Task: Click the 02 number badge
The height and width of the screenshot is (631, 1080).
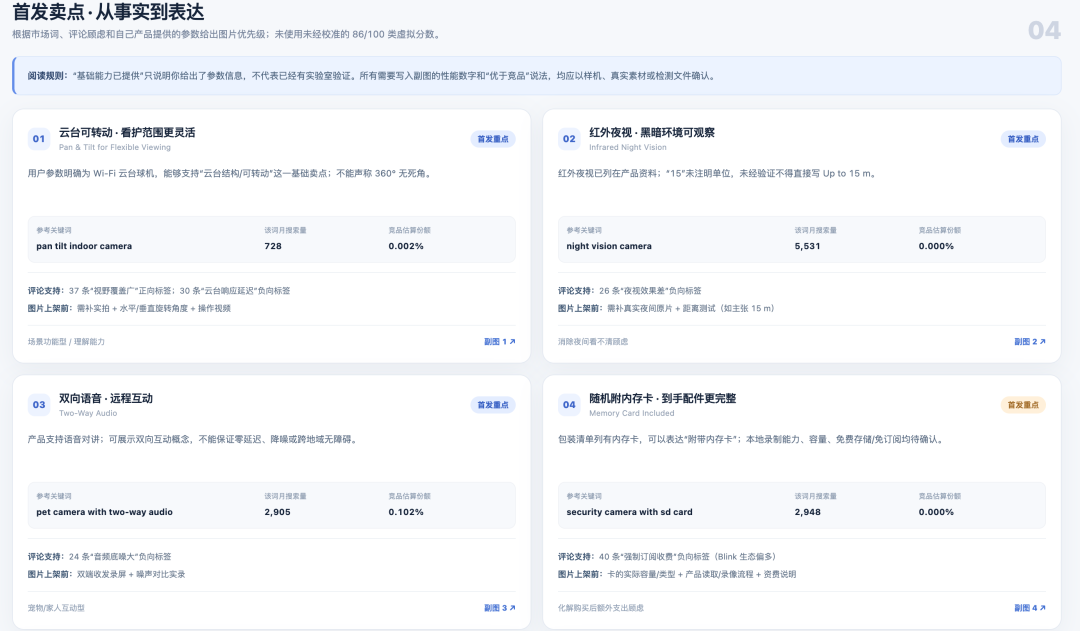Action: tap(569, 138)
